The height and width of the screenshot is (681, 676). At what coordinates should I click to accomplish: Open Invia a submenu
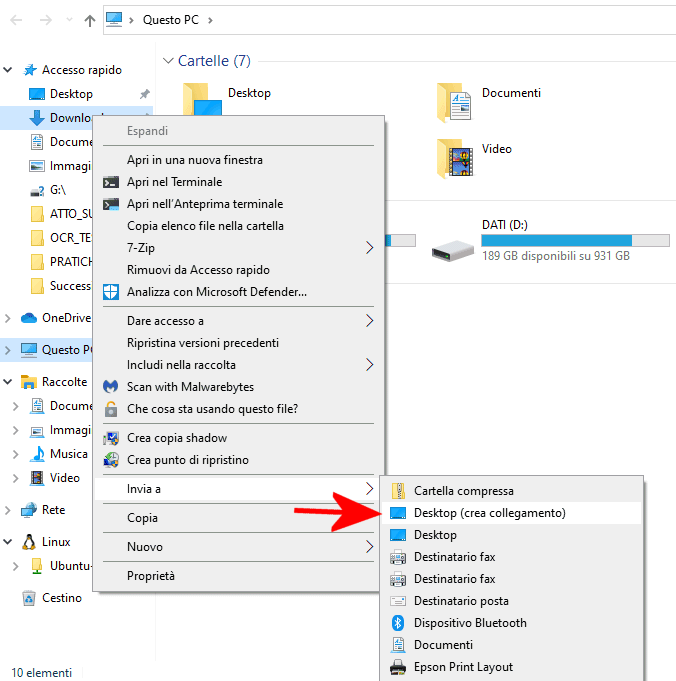point(238,489)
